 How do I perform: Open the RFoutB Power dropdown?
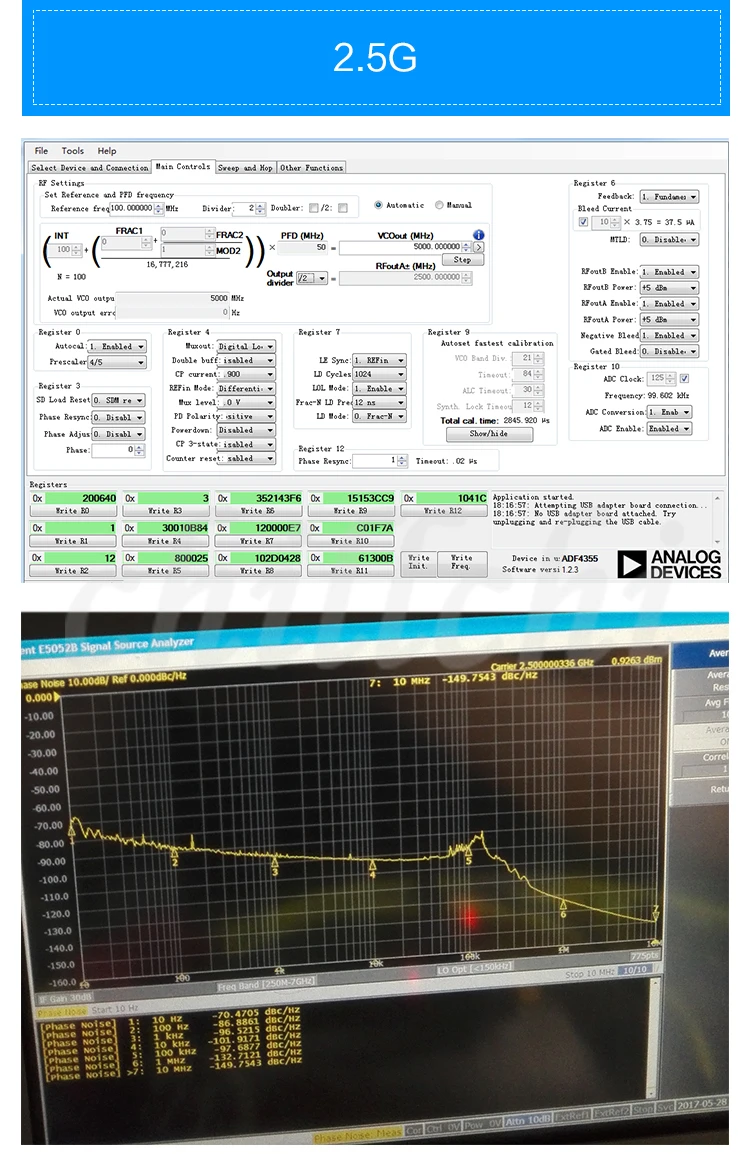669,287
